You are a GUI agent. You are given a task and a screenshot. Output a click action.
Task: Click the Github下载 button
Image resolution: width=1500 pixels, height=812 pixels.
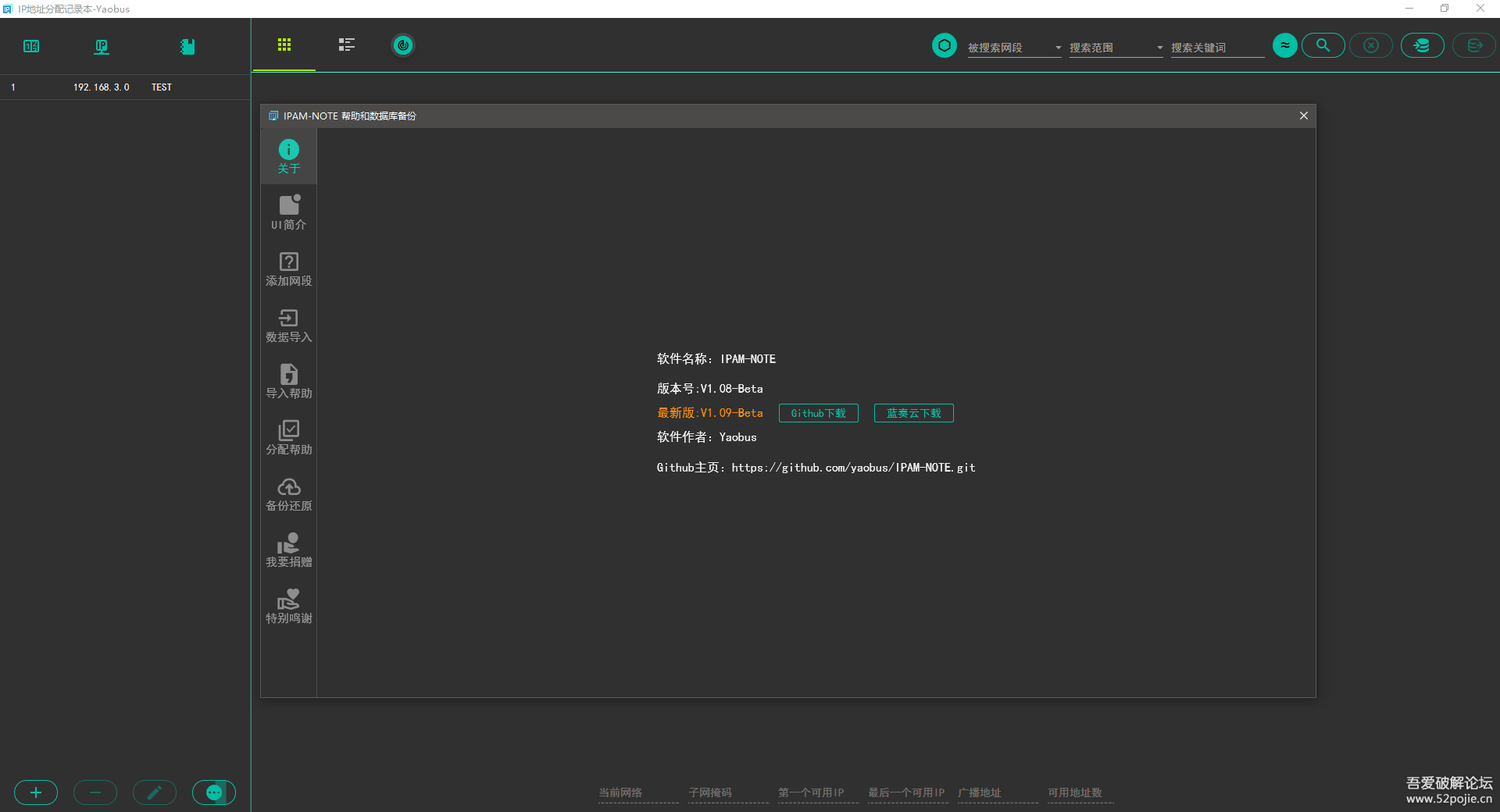[x=818, y=413]
